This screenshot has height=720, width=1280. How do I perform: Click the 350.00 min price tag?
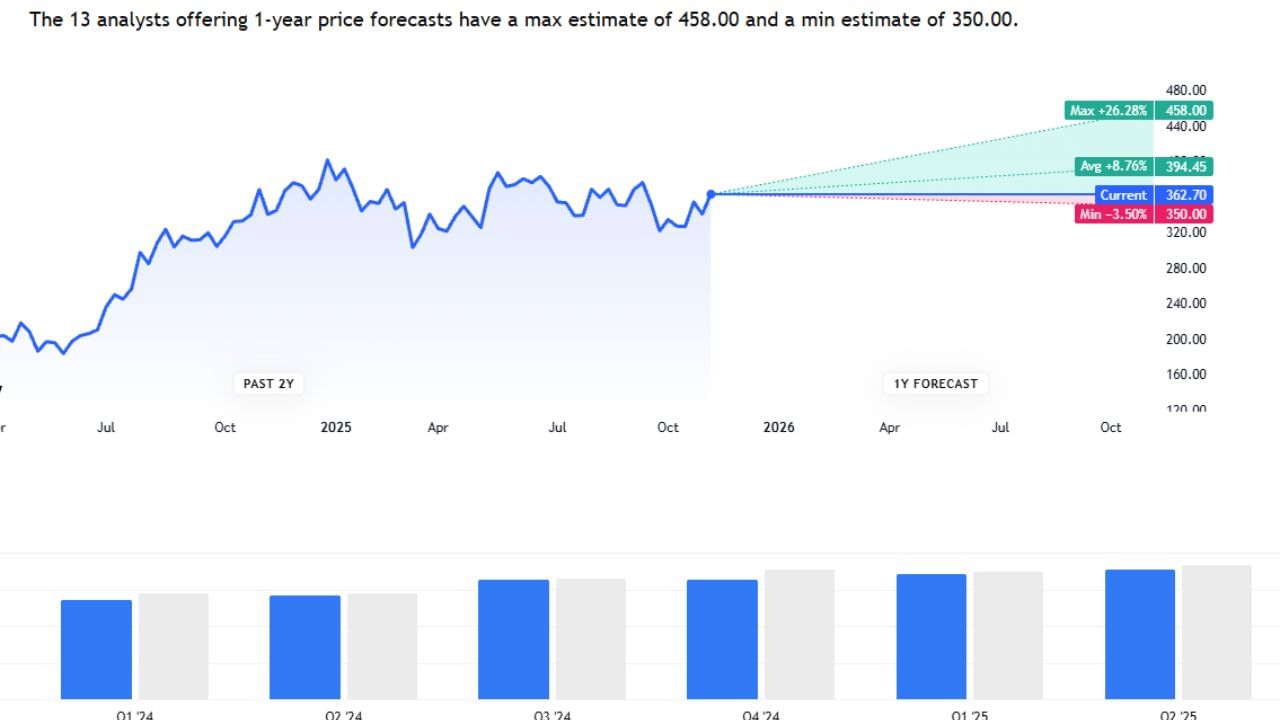[x=1185, y=214]
